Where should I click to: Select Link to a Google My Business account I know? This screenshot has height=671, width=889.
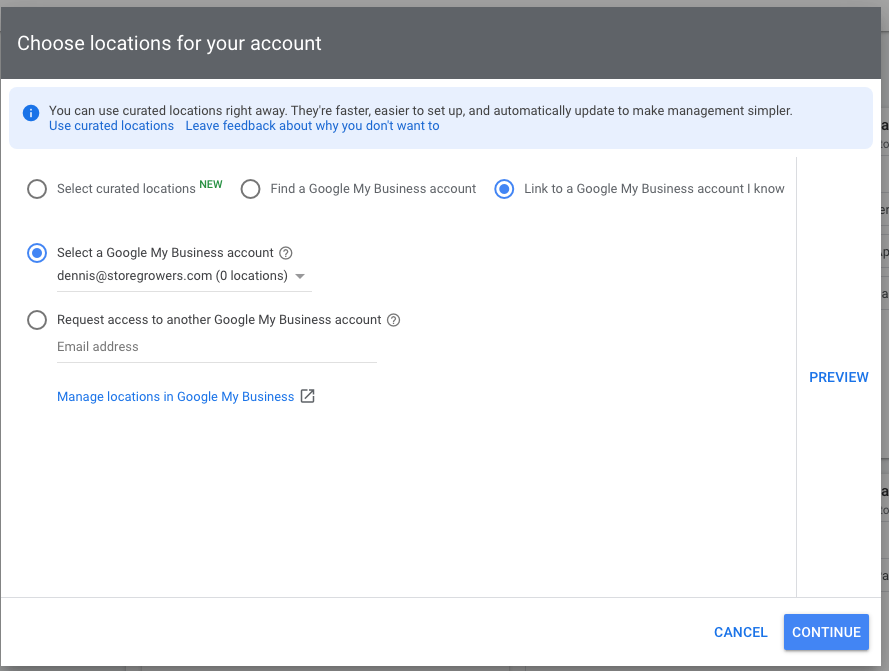coord(504,189)
